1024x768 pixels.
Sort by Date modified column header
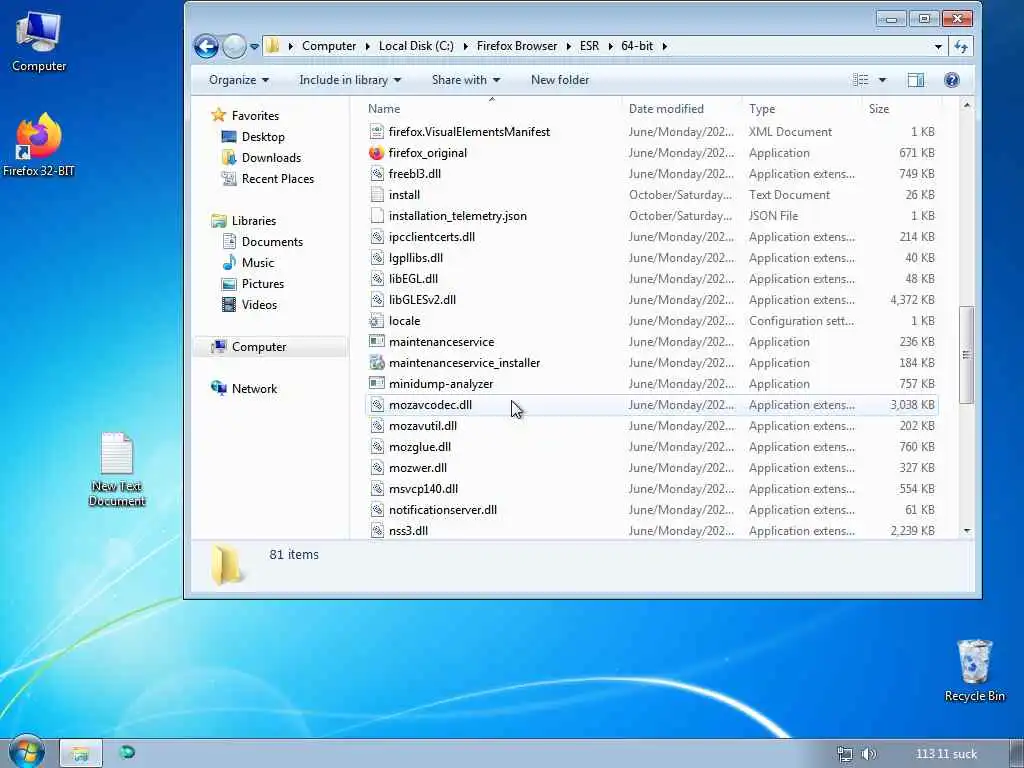click(x=666, y=109)
